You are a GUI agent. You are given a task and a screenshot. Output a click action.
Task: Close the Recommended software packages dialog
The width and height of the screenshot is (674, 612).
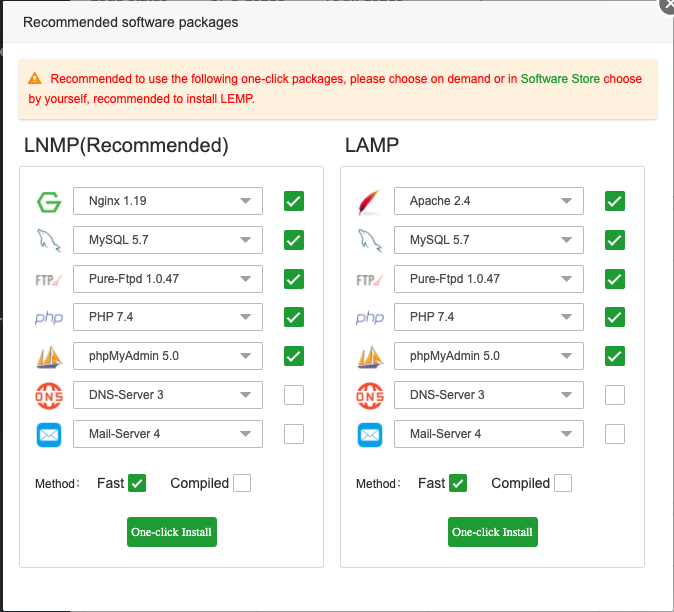coord(667,5)
